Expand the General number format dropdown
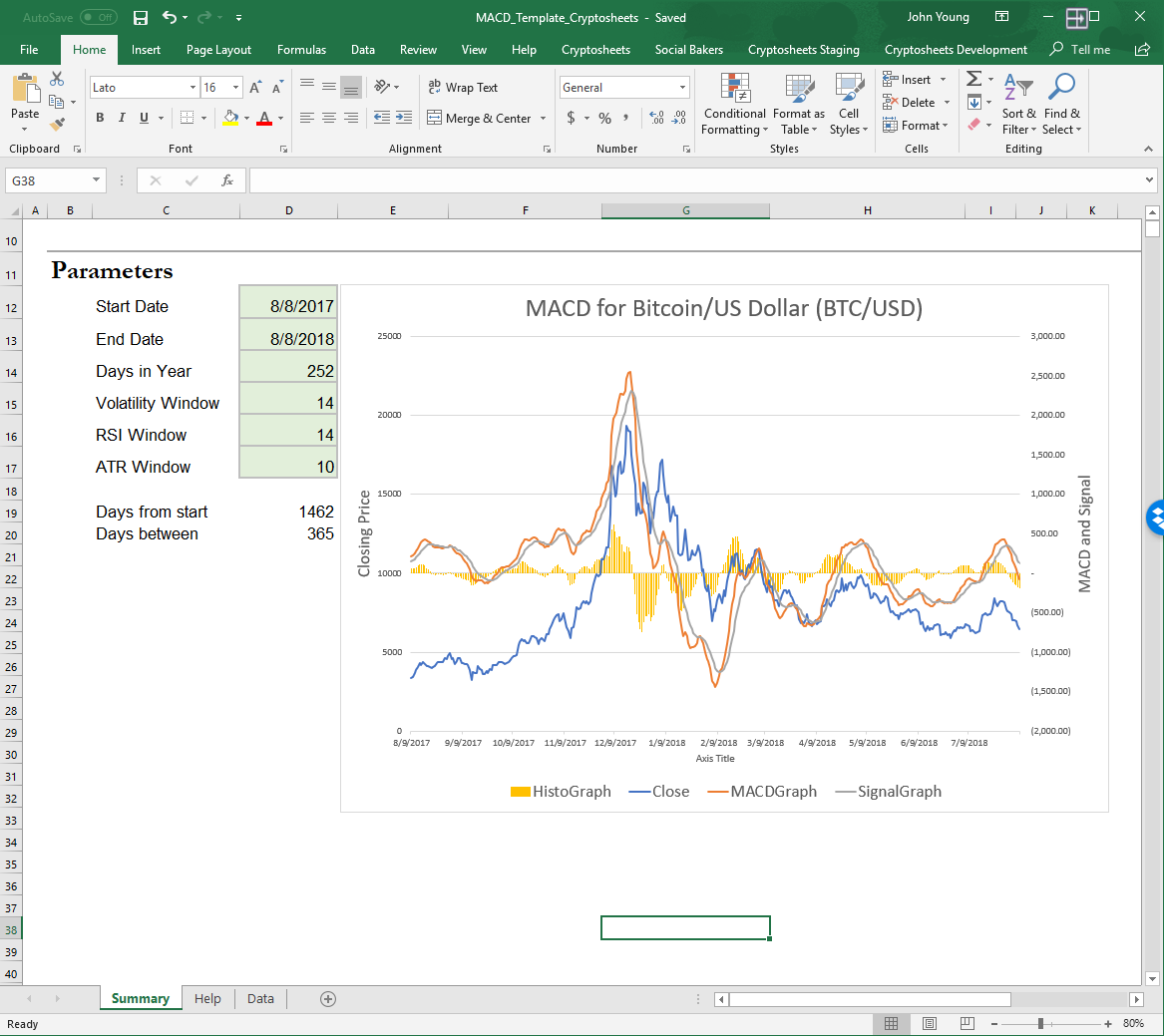 click(x=683, y=88)
